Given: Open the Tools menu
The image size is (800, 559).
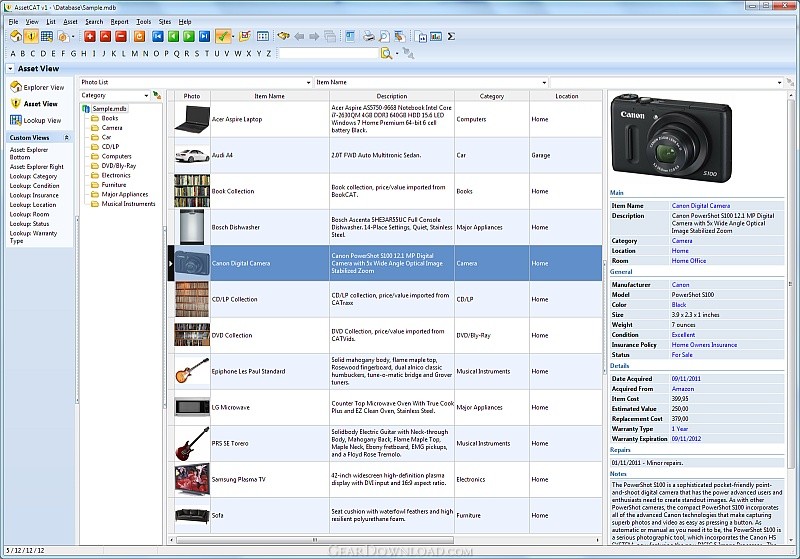Looking at the screenshot, I should click(143, 22).
